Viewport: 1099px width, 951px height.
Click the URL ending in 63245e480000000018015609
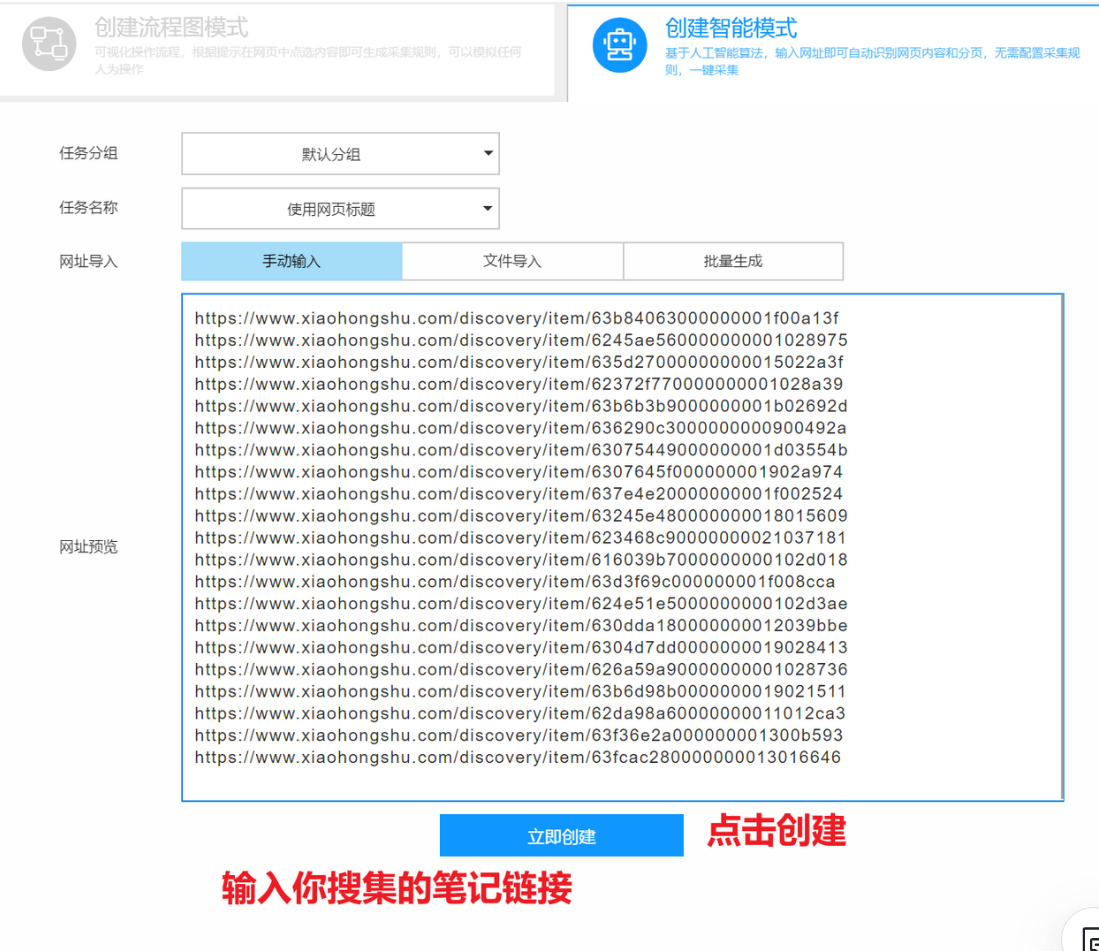[521, 516]
